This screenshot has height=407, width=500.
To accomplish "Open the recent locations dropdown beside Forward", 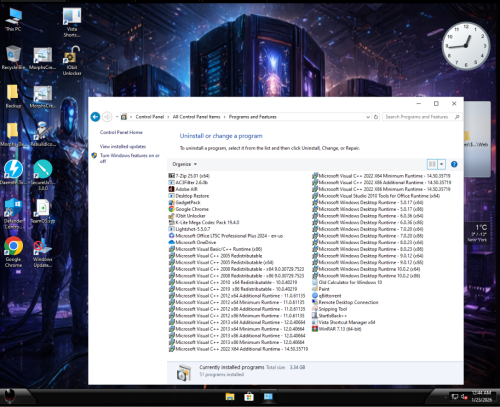I will pos(117,117).
